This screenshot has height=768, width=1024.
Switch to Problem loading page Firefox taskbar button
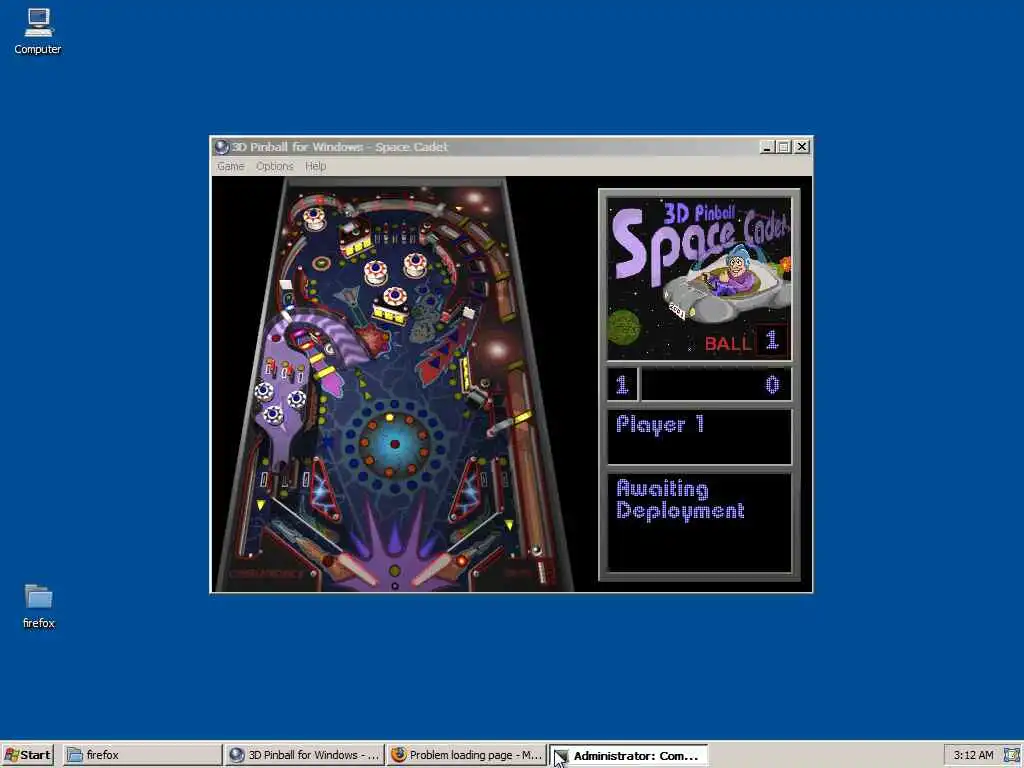tap(466, 755)
